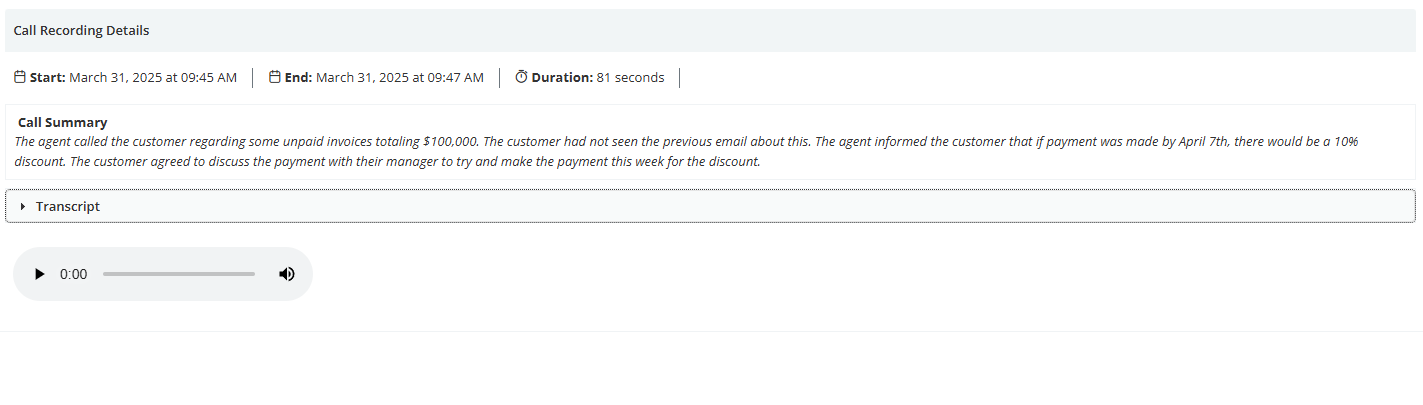Click the bold Start: label

(x=47, y=77)
